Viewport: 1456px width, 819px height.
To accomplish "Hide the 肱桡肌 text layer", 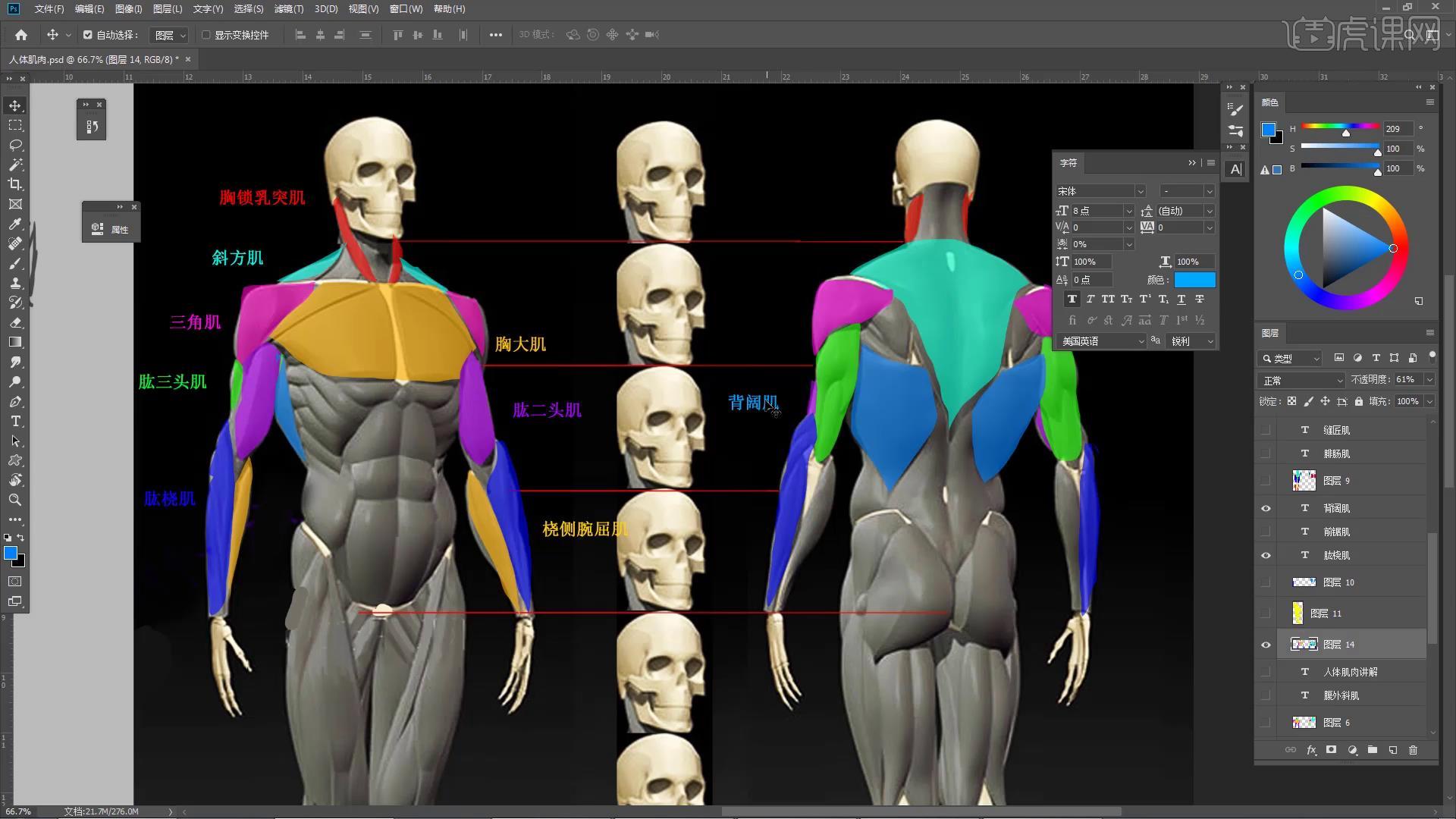I will tap(1266, 555).
